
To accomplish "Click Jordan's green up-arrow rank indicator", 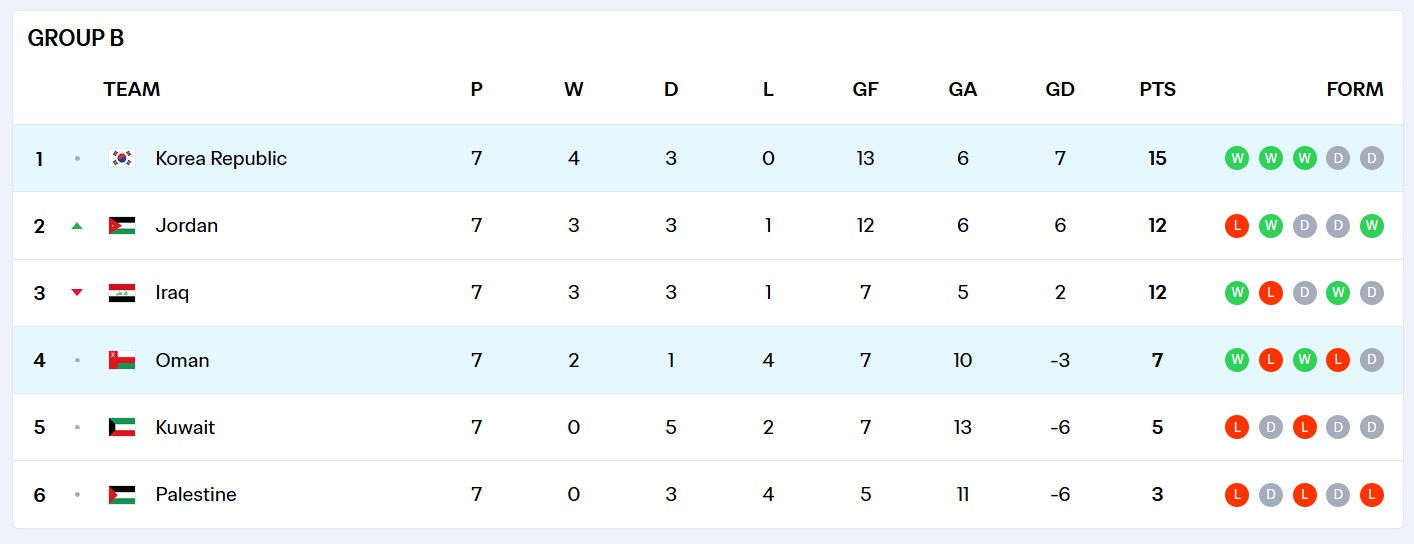I will point(77,226).
